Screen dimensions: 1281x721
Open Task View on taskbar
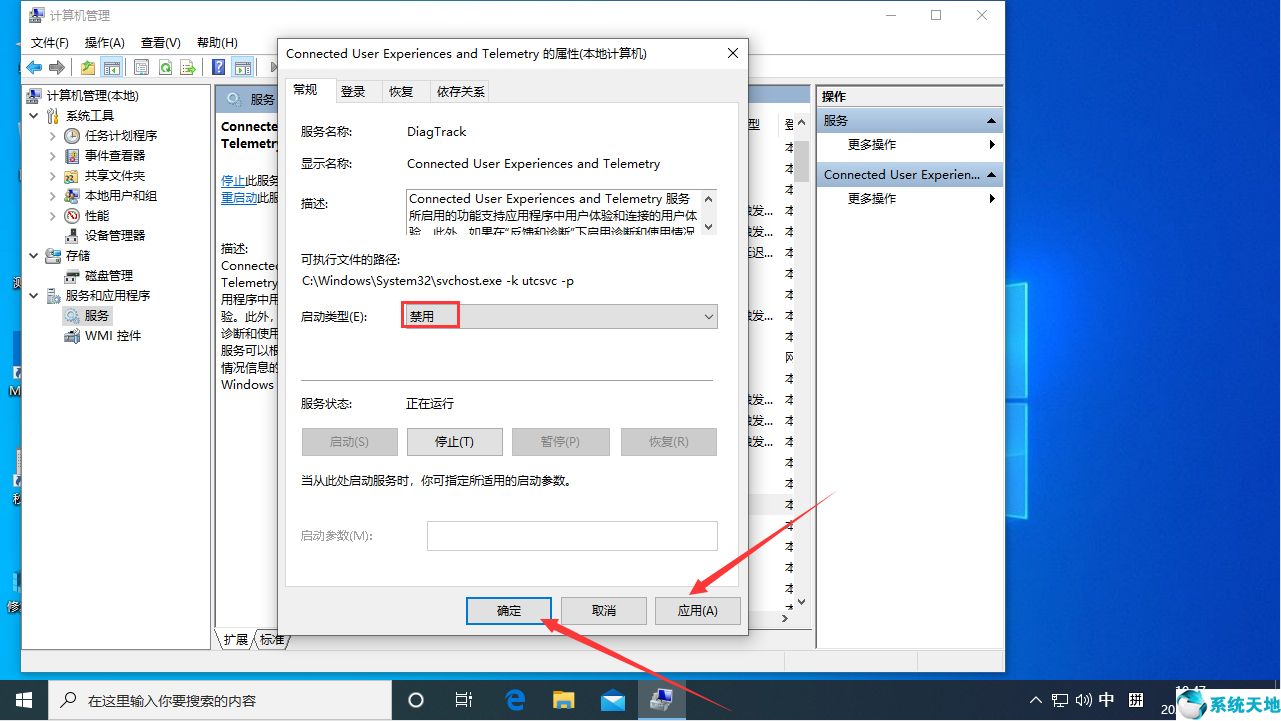464,700
